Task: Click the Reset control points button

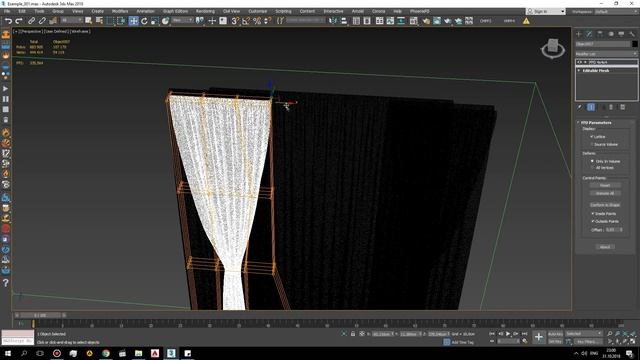Action: click(x=605, y=185)
